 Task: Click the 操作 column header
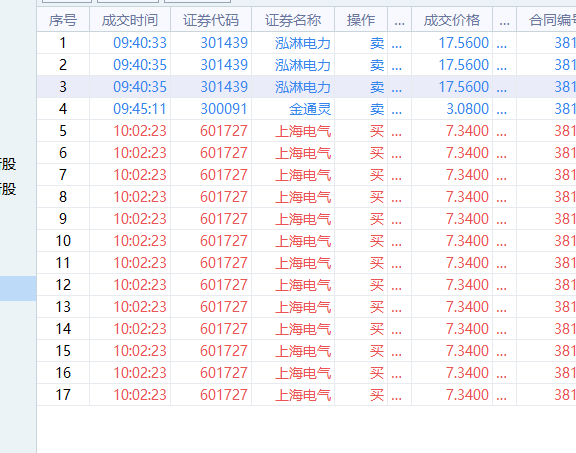click(361, 20)
